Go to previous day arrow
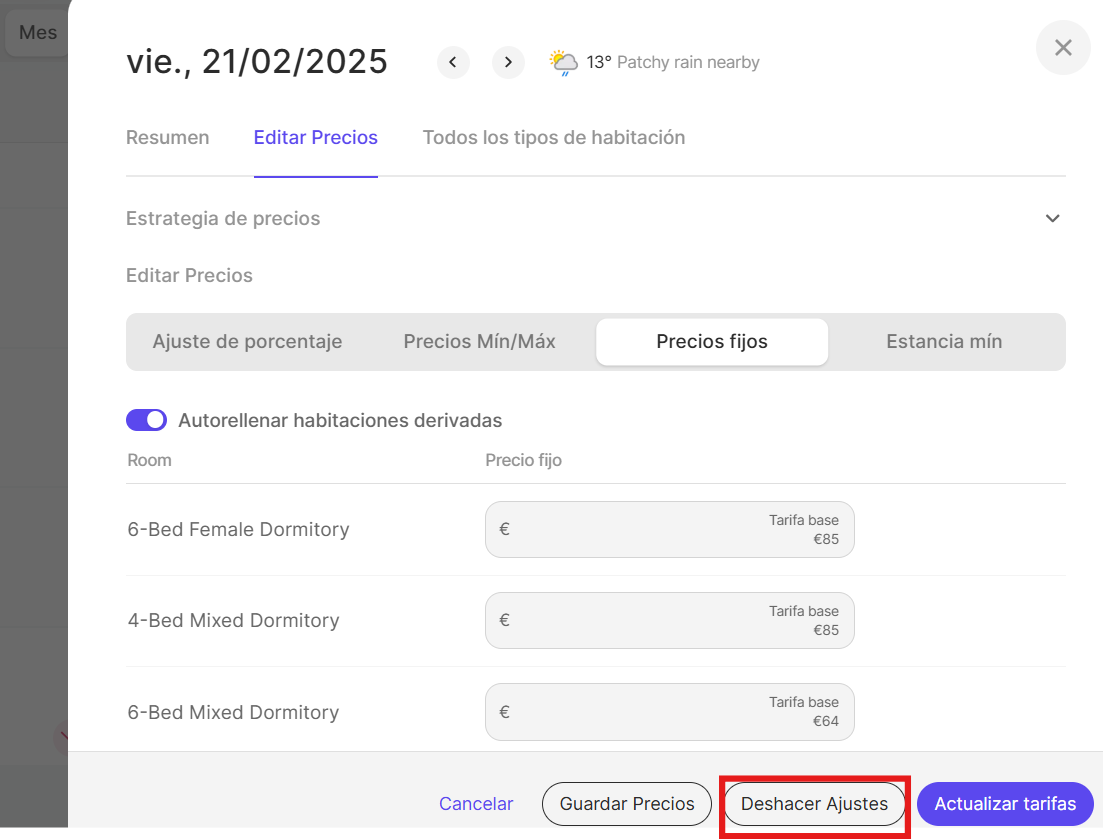The width and height of the screenshot is (1103, 839). [x=453, y=62]
